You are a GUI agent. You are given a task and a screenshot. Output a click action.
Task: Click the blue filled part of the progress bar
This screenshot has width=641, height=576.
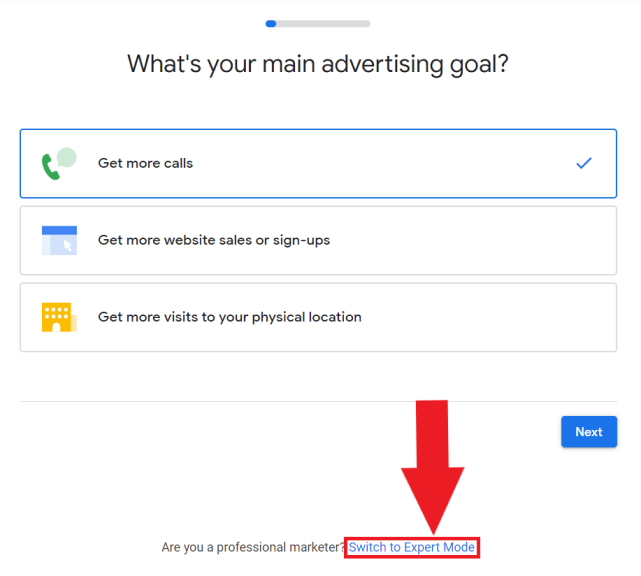[271, 24]
